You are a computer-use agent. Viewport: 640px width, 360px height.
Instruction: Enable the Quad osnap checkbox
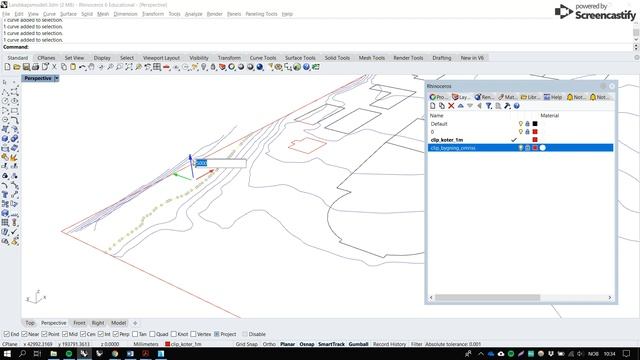point(152,334)
